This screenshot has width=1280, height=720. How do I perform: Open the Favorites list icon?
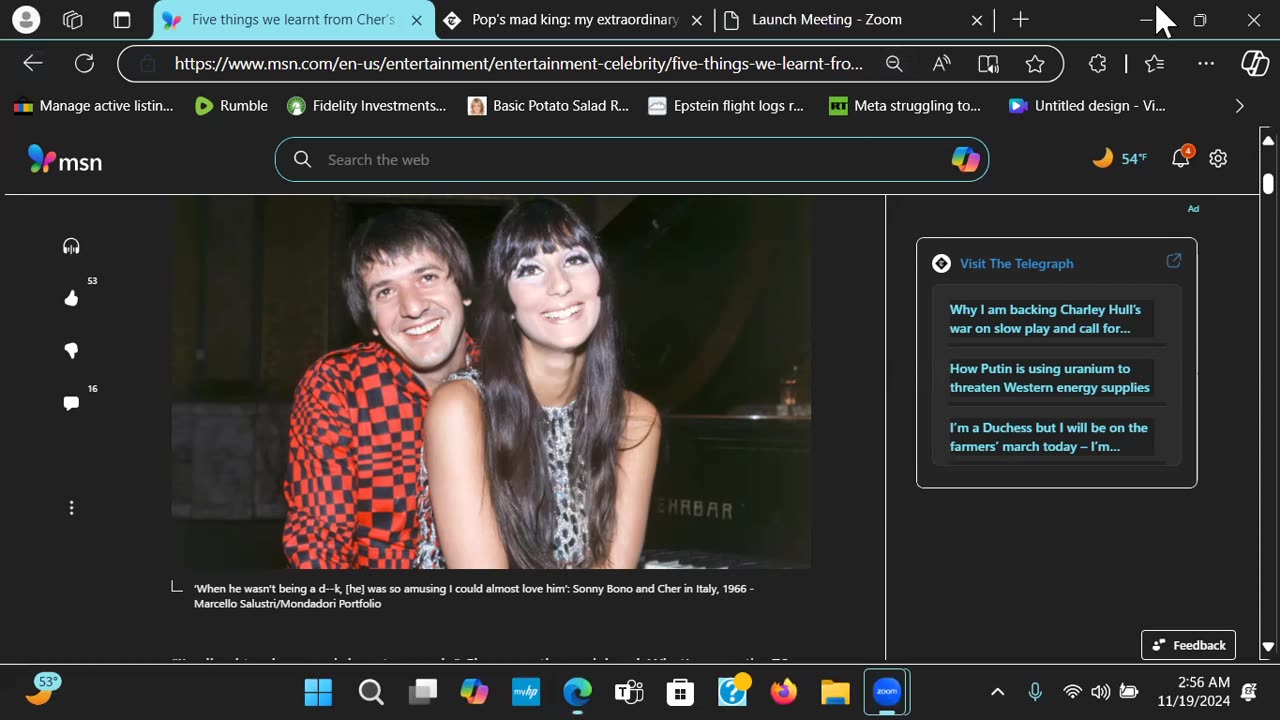(1155, 64)
